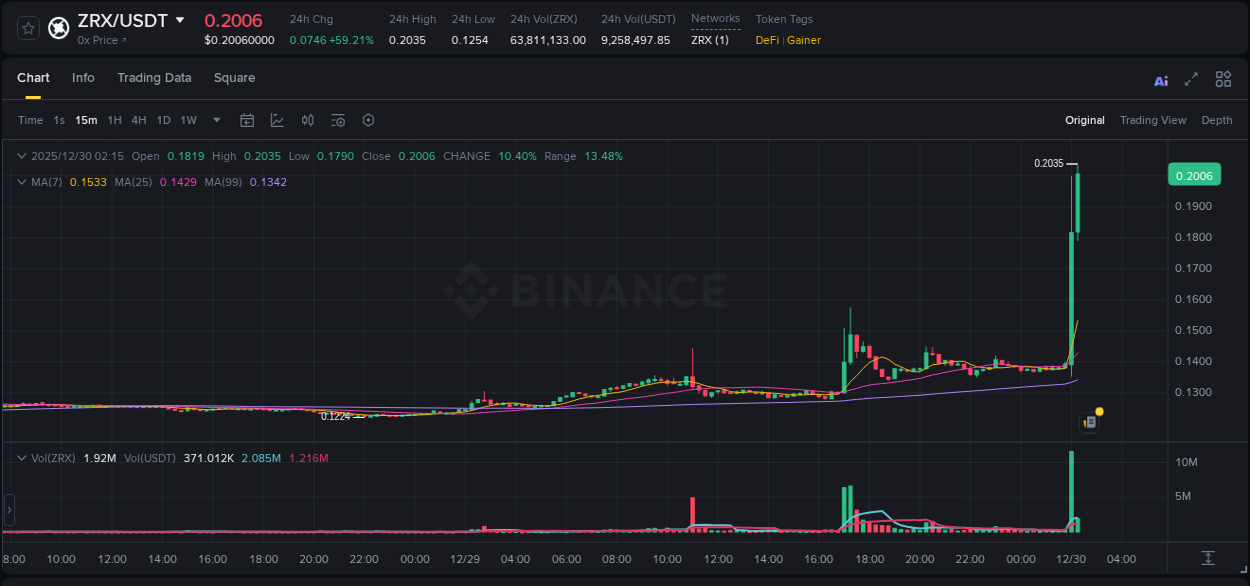
Task: Collapse the Vol(ZRX) indicator panel
Action: [21, 456]
